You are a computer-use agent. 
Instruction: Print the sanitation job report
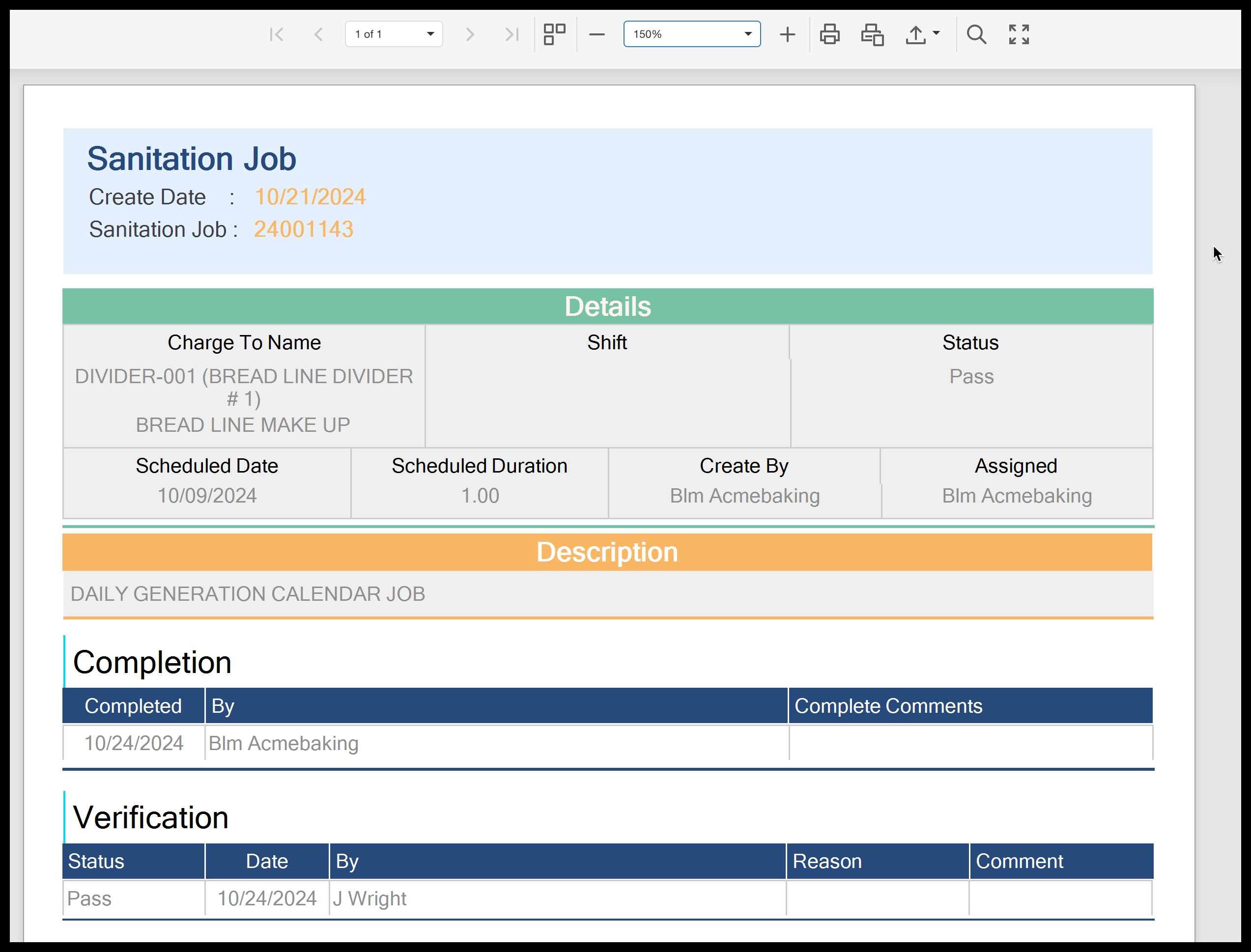pos(830,34)
